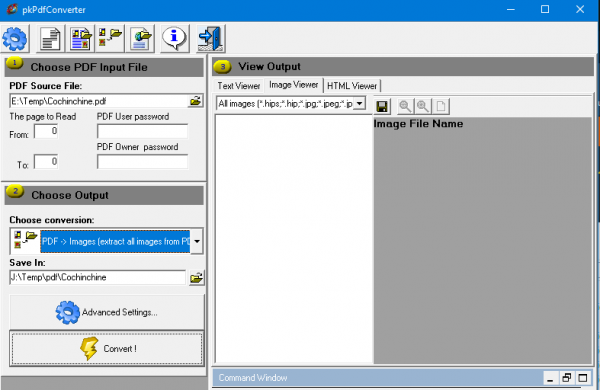Click the Command Window title bar
This screenshot has height=390, width=600.
click(378, 378)
